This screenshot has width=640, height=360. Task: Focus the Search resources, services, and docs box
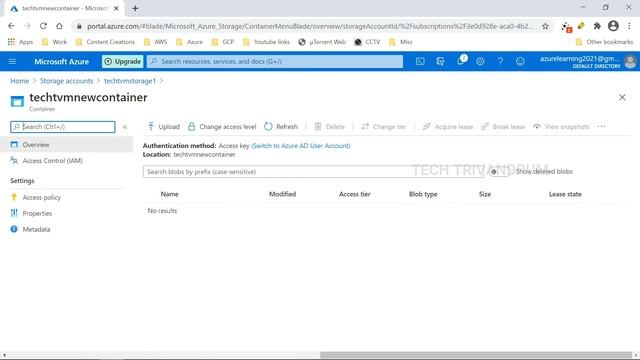coord(275,62)
